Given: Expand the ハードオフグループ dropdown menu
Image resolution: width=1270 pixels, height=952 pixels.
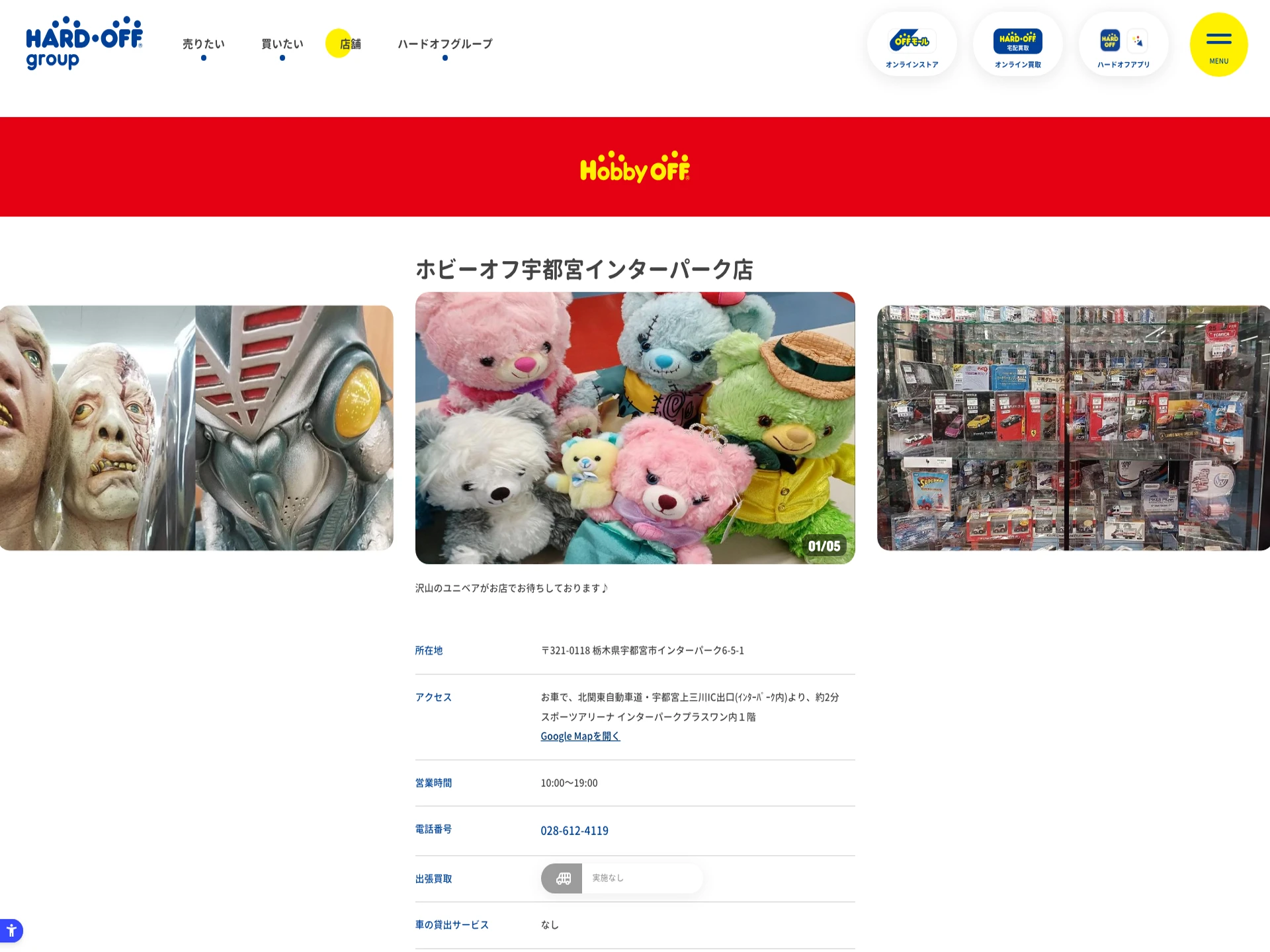Looking at the screenshot, I should 445,44.
